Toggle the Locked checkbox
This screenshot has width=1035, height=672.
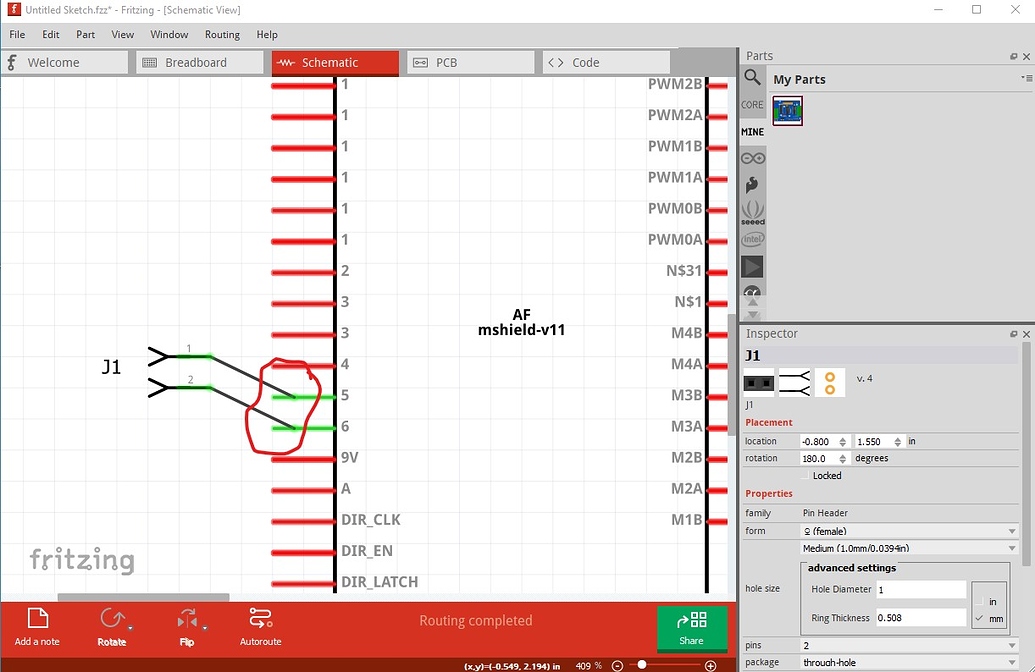[x=806, y=476]
